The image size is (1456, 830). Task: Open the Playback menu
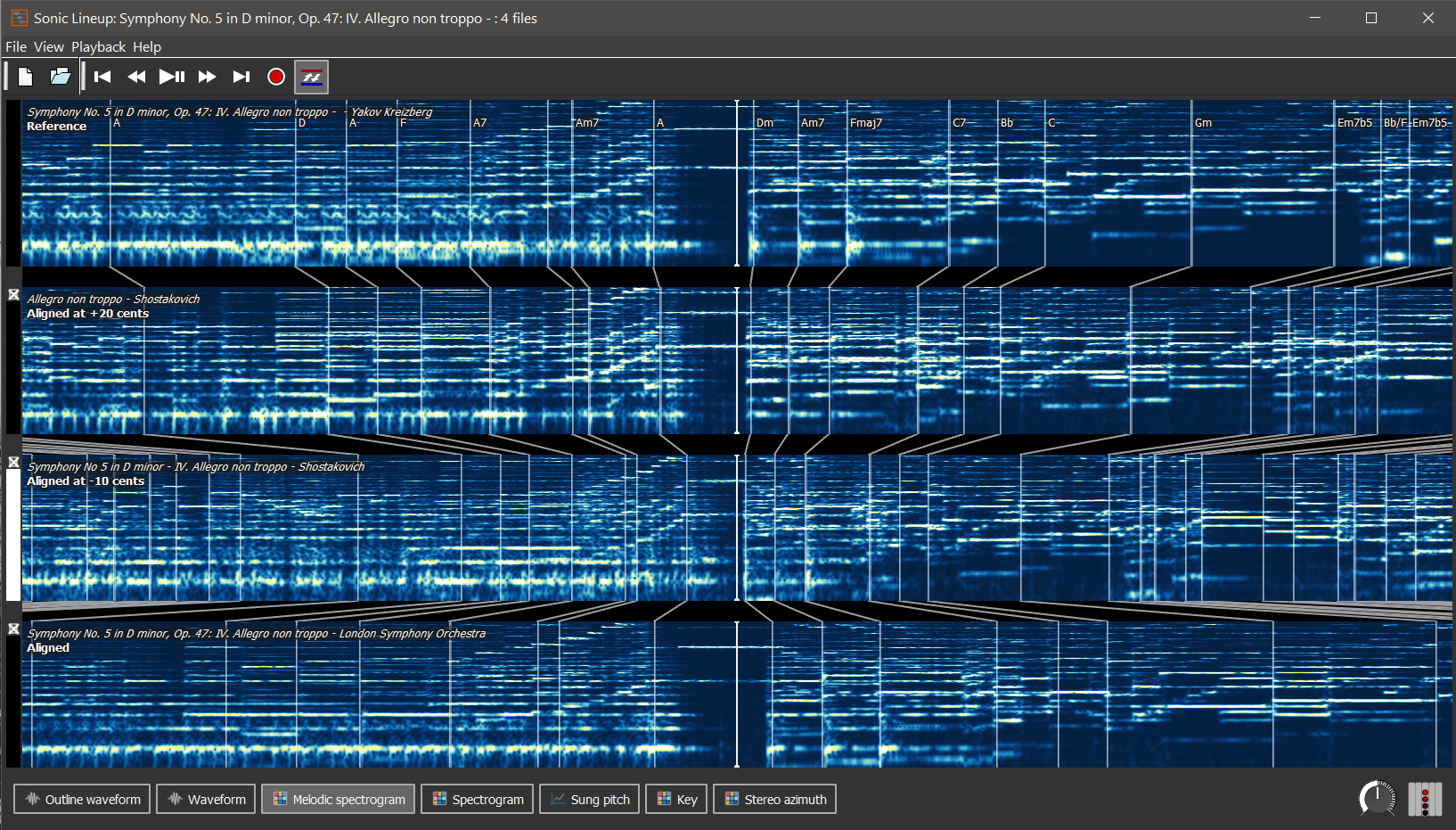coord(98,46)
